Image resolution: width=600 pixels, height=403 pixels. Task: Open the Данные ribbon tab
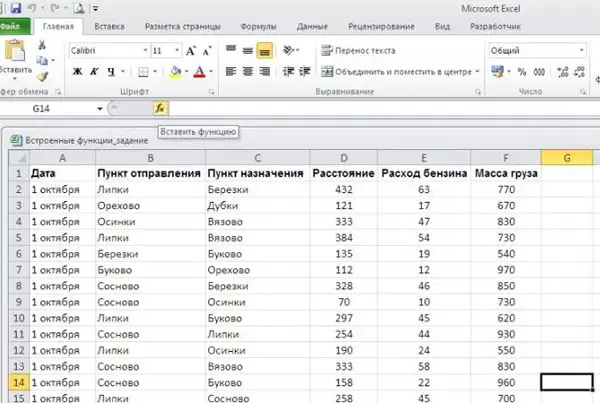pyautogui.click(x=312, y=26)
